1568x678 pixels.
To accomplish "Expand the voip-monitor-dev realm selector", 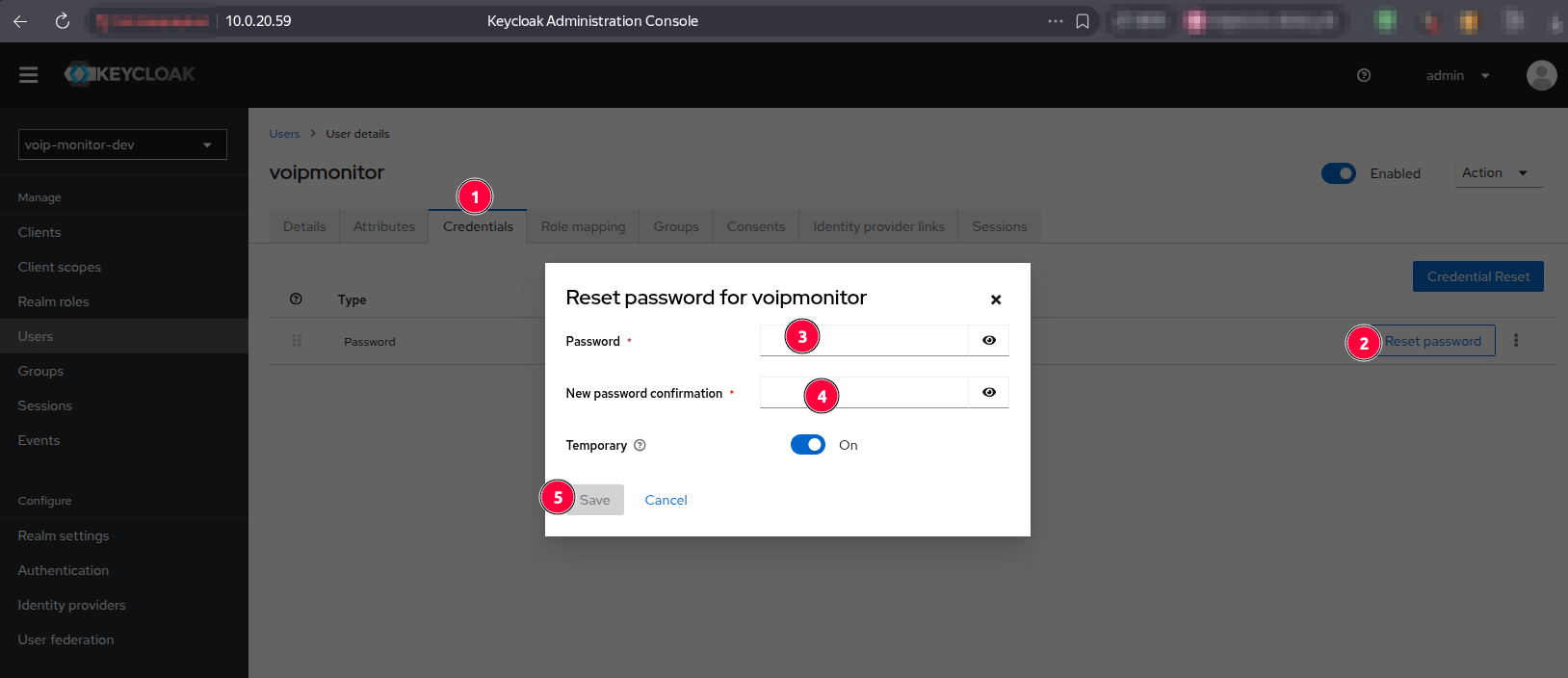I will 122,144.
